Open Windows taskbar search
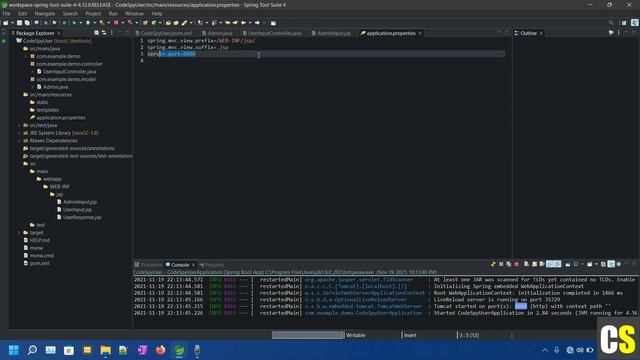Viewport: 640px width, 360px height. (x=32, y=350)
